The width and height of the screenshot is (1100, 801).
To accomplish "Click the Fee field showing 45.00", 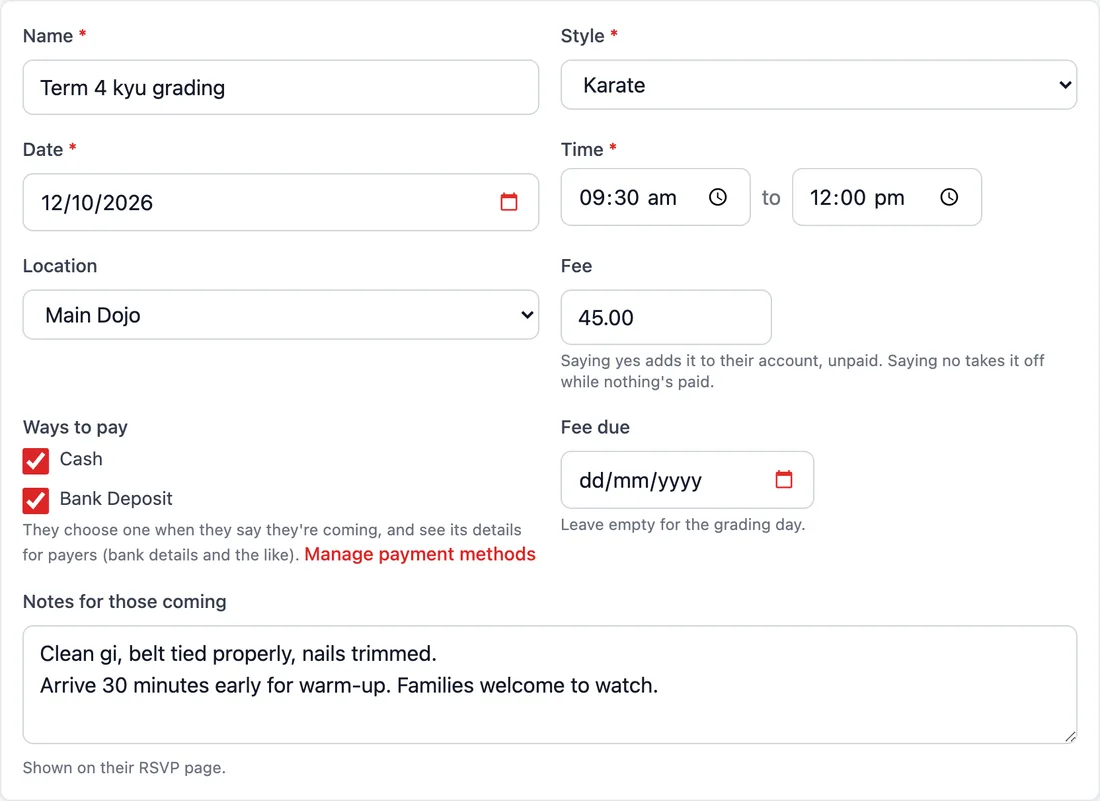I will [666, 317].
